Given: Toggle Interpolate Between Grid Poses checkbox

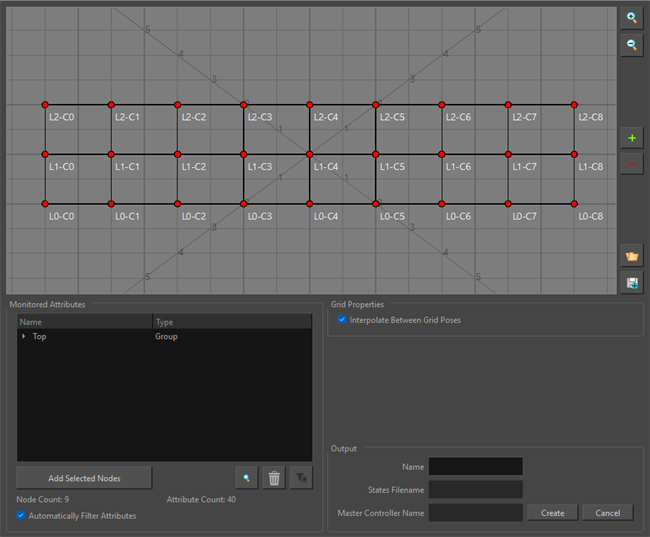Looking at the screenshot, I should point(342,319).
